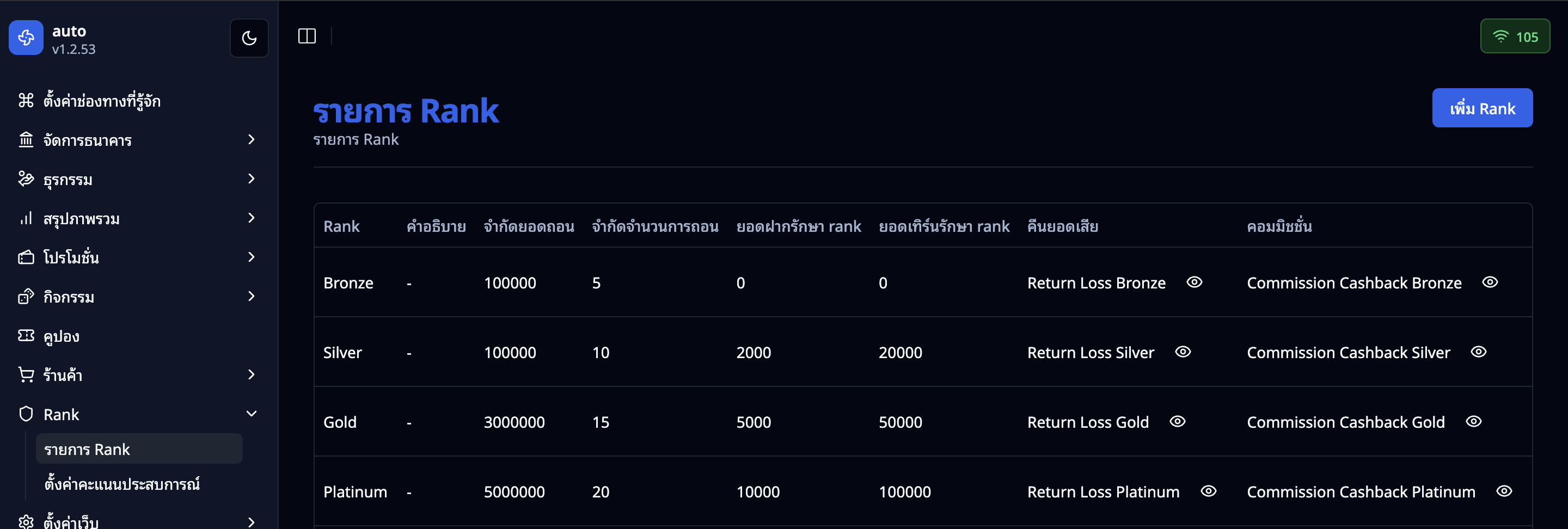Open the ตั้งค่าเว็บ gear icon
The height and width of the screenshot is (529, 1568).
coord(26,522)
